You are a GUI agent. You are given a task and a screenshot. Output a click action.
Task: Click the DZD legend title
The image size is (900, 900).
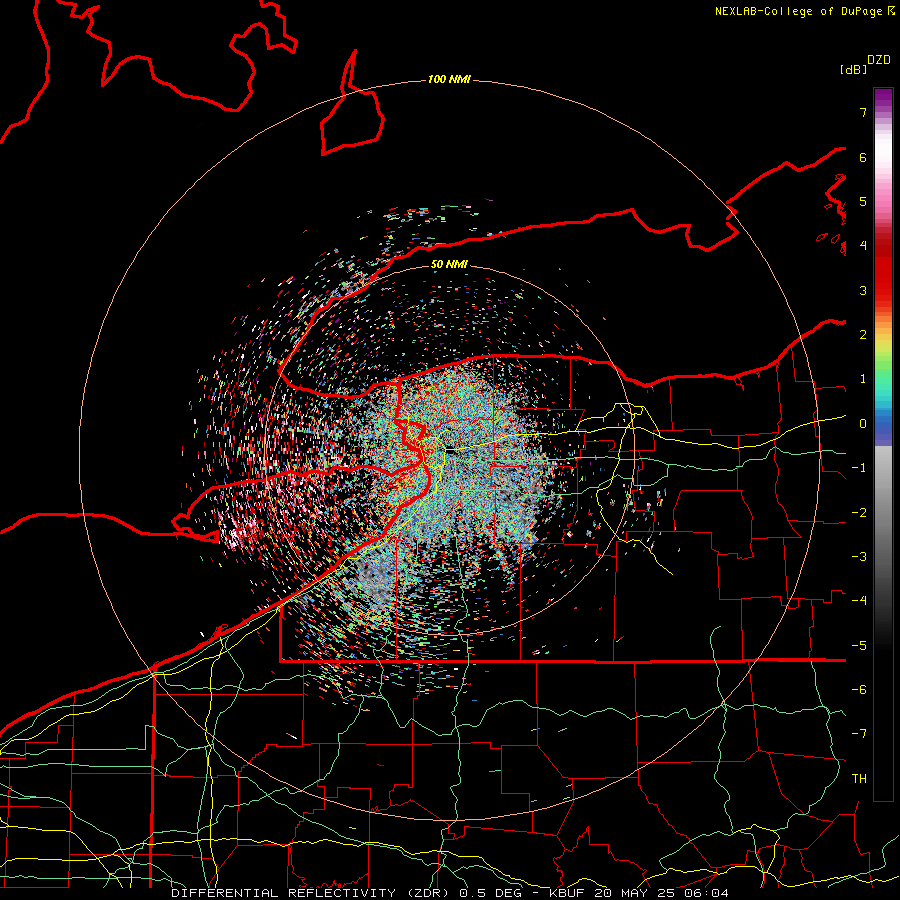(x=879, y=60)
